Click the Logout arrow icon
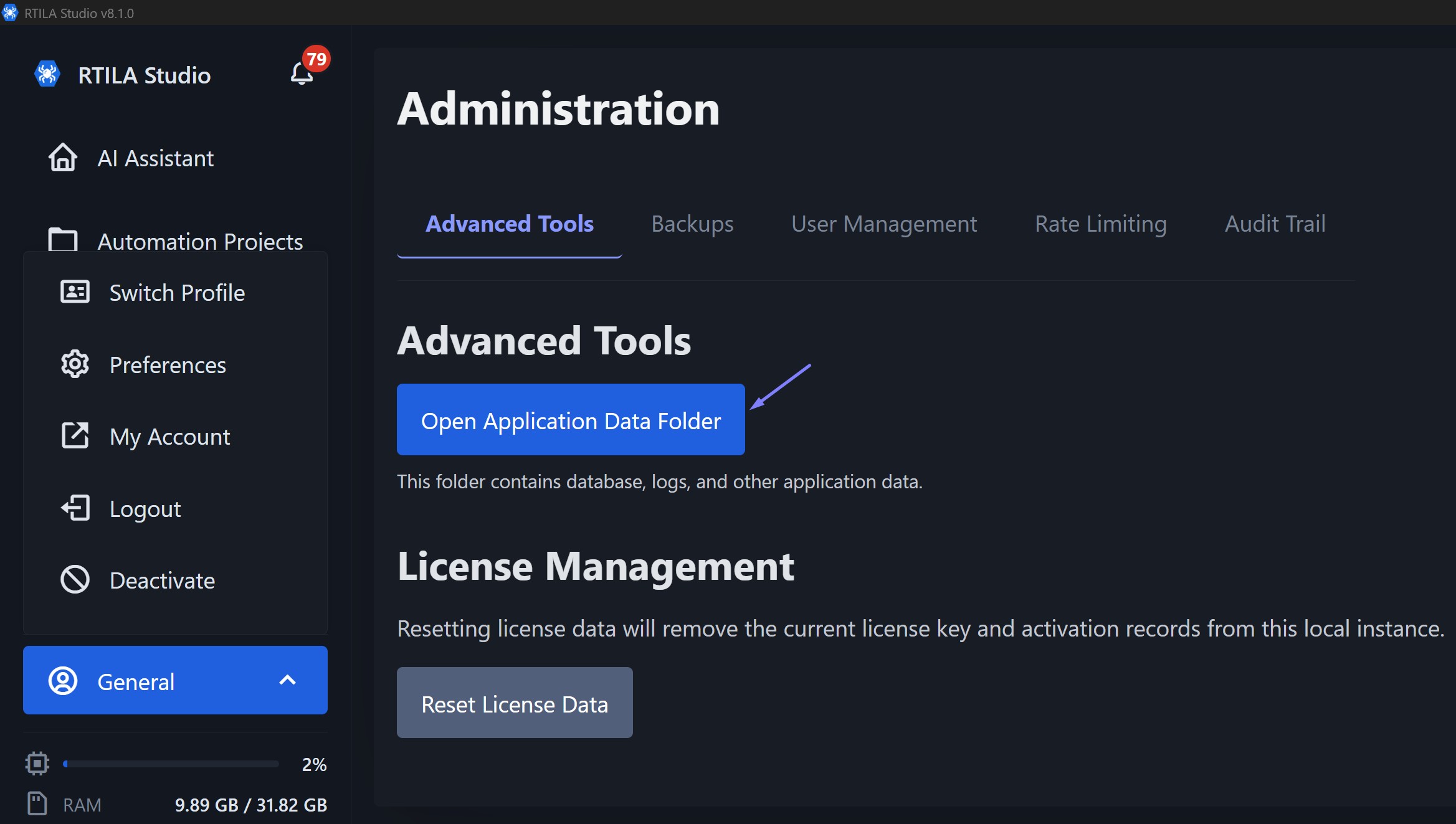This screenshot has height=824, width=1456. pyautogui.click(x=75, y=508)
